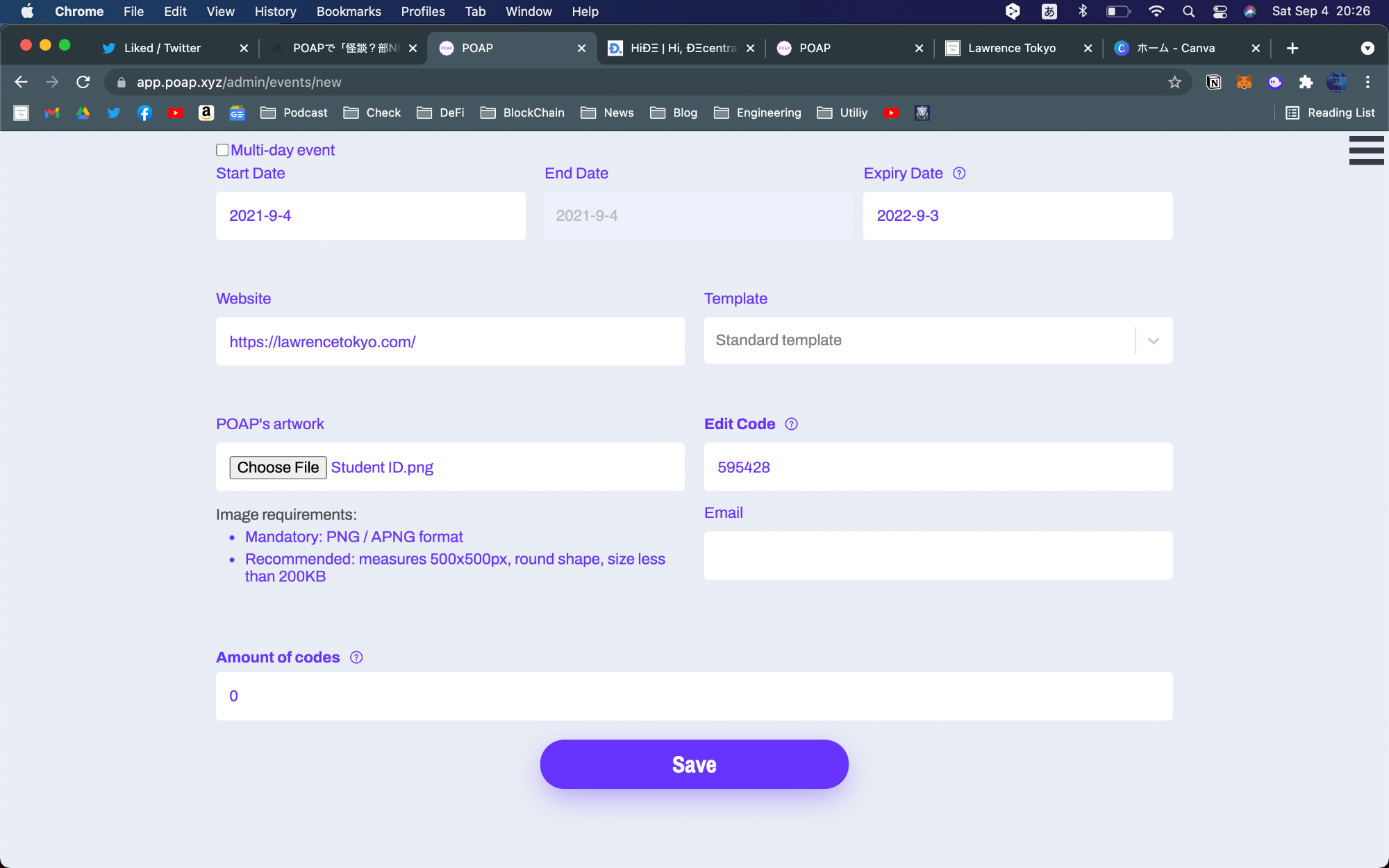Open the Bookmarks menu

pyautogui.click(x=349, y=11)
